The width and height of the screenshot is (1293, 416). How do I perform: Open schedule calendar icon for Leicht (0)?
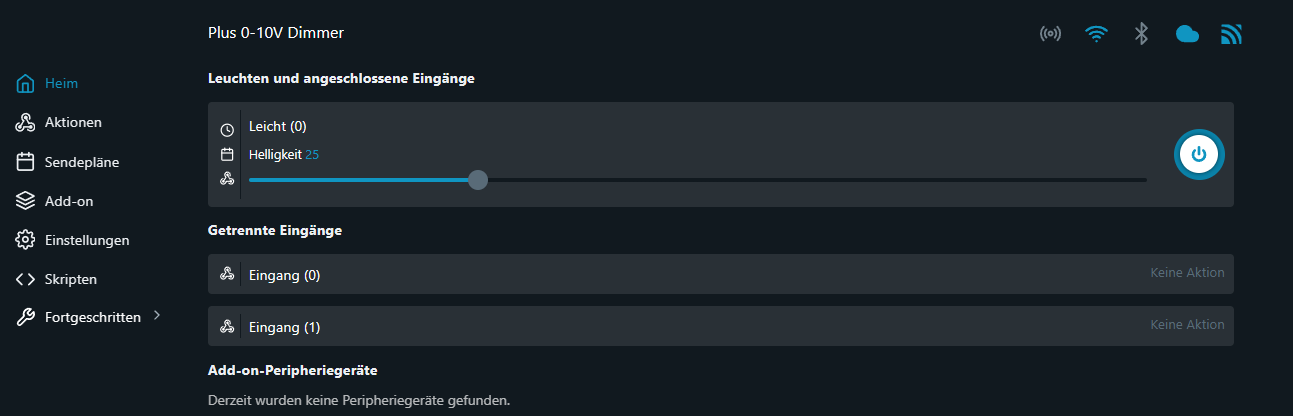[227, 154]
